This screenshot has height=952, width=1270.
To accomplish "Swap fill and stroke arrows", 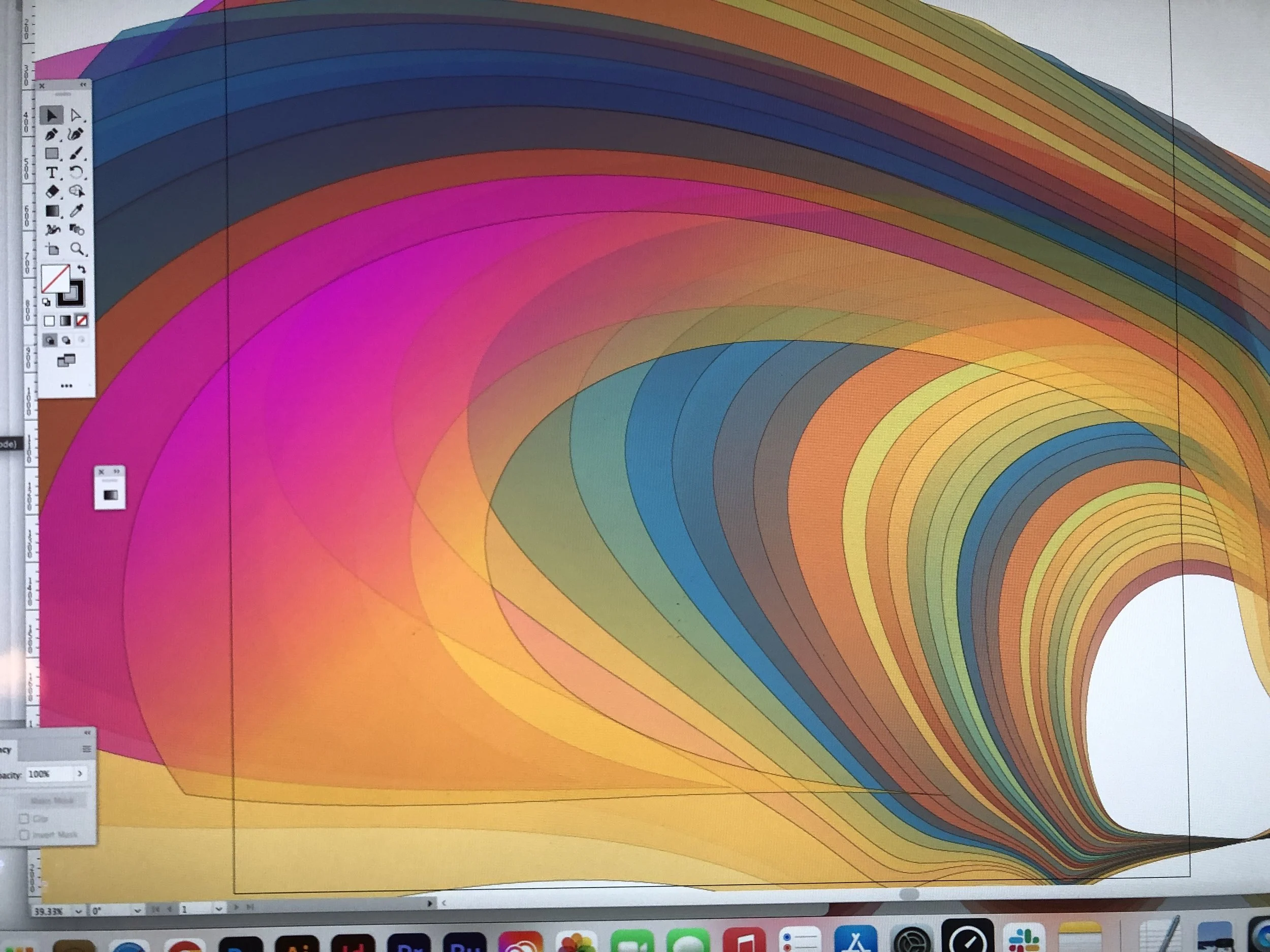I will [81, 269].
